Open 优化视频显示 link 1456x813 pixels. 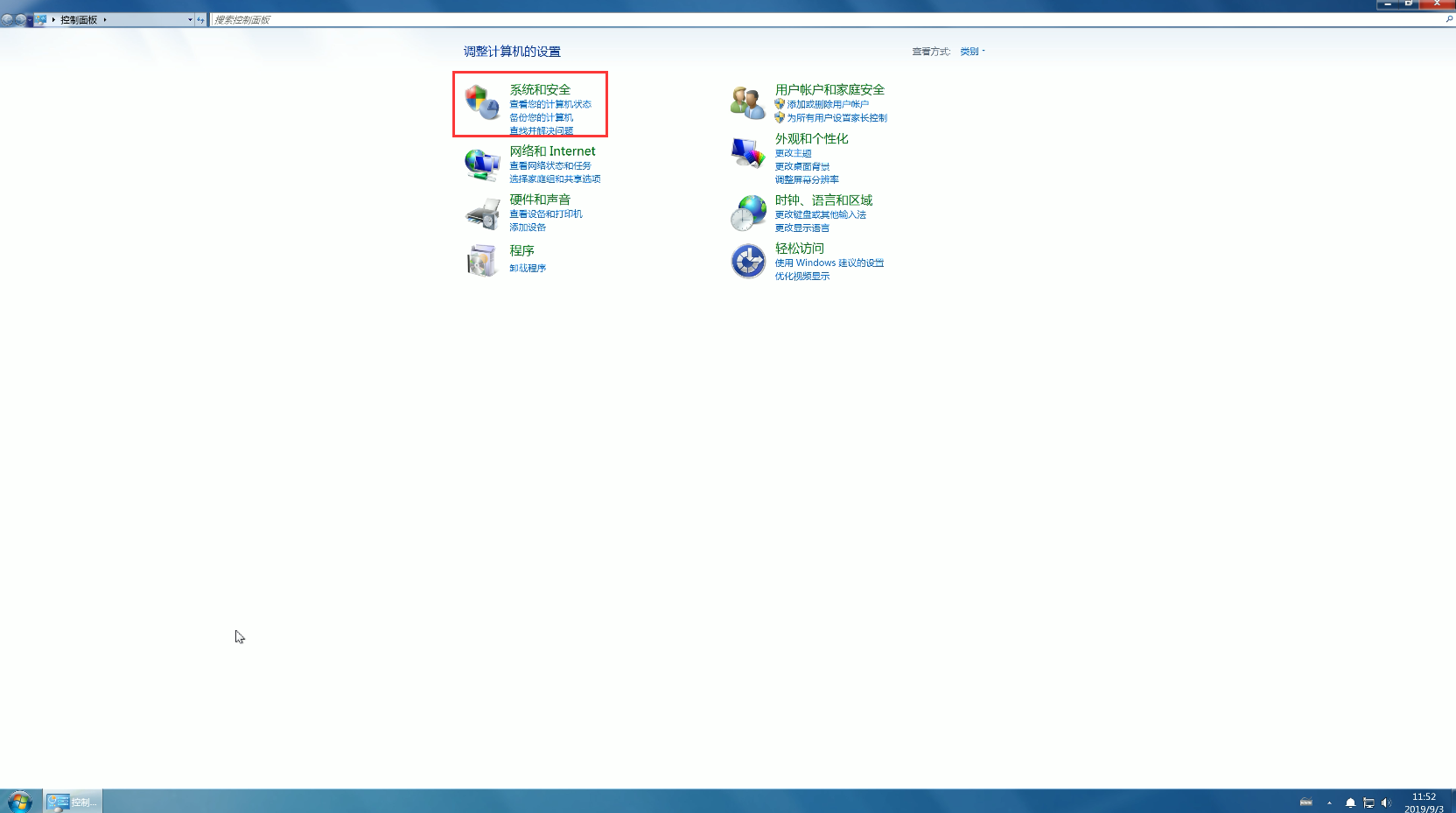[802, 276]
